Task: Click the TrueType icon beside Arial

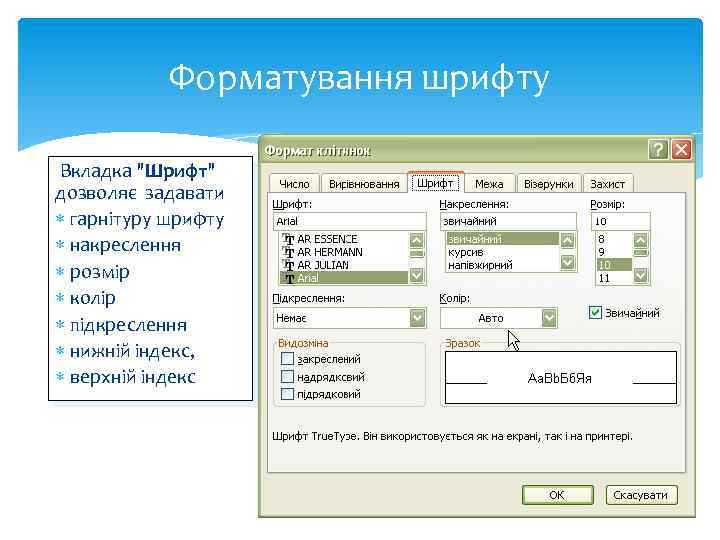Action: pyautogui.click(x=288, y=278)
